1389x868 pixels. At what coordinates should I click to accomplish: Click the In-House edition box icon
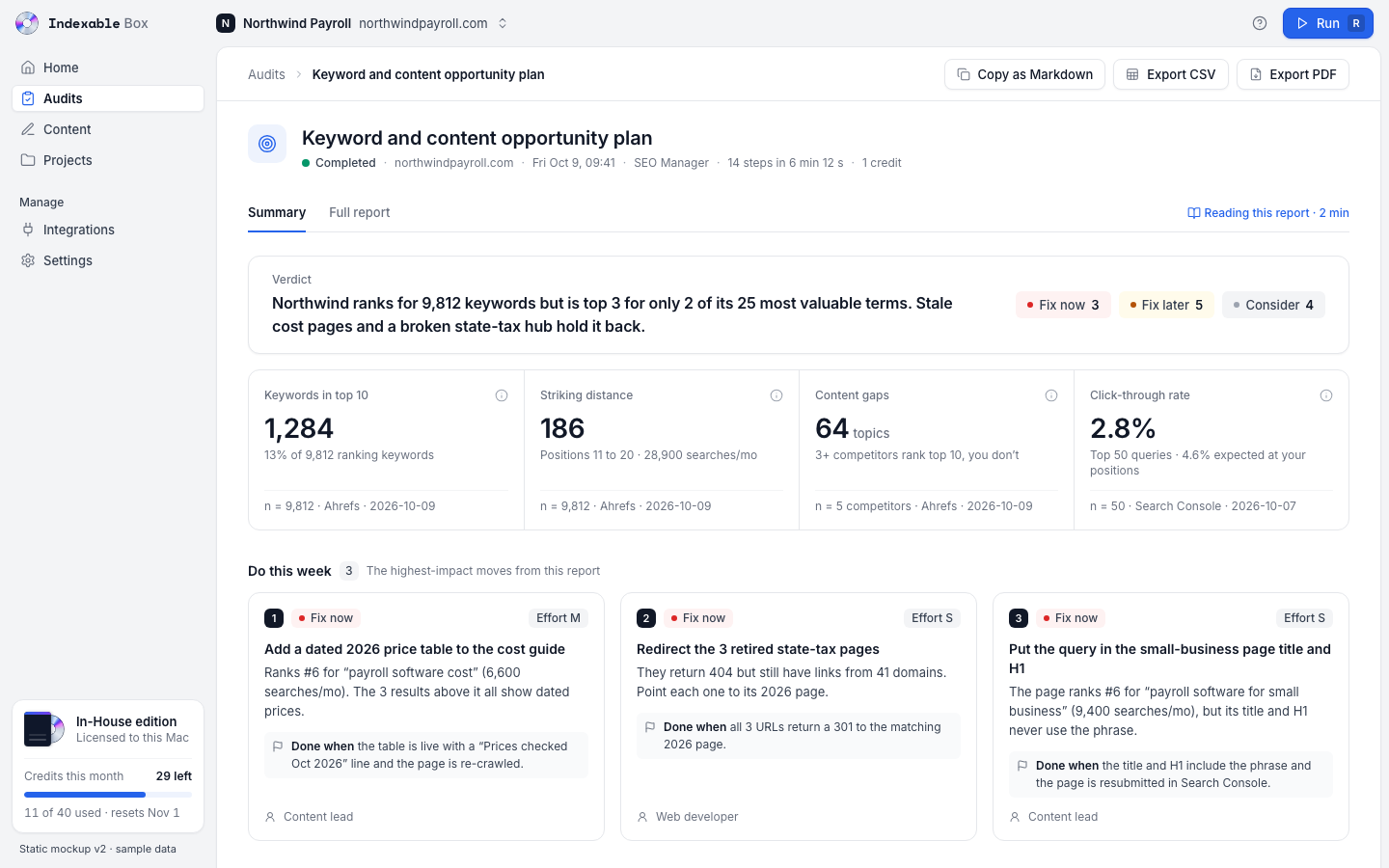pyautogui.click(x=44, y=729)
